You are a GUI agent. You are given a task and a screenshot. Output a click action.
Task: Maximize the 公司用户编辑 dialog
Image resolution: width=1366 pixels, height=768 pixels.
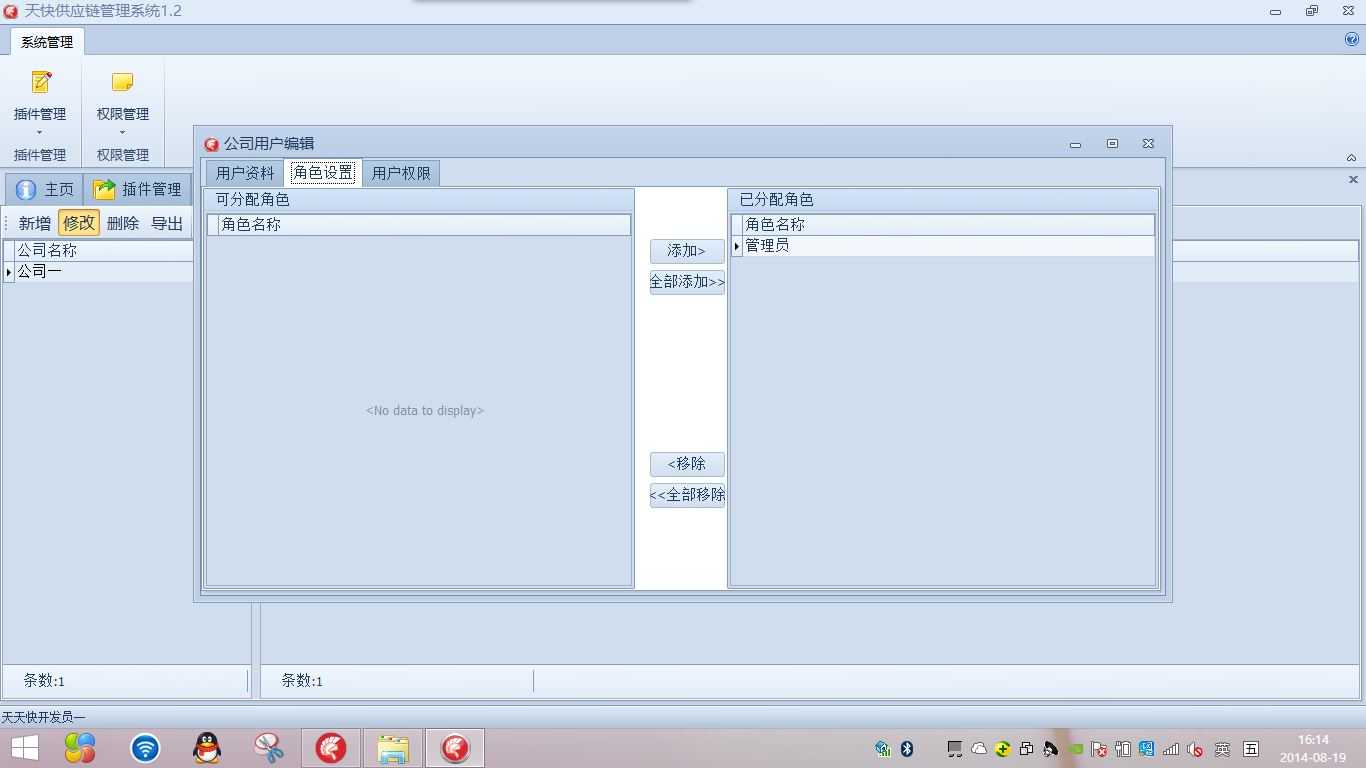[x=1112, y=144]
